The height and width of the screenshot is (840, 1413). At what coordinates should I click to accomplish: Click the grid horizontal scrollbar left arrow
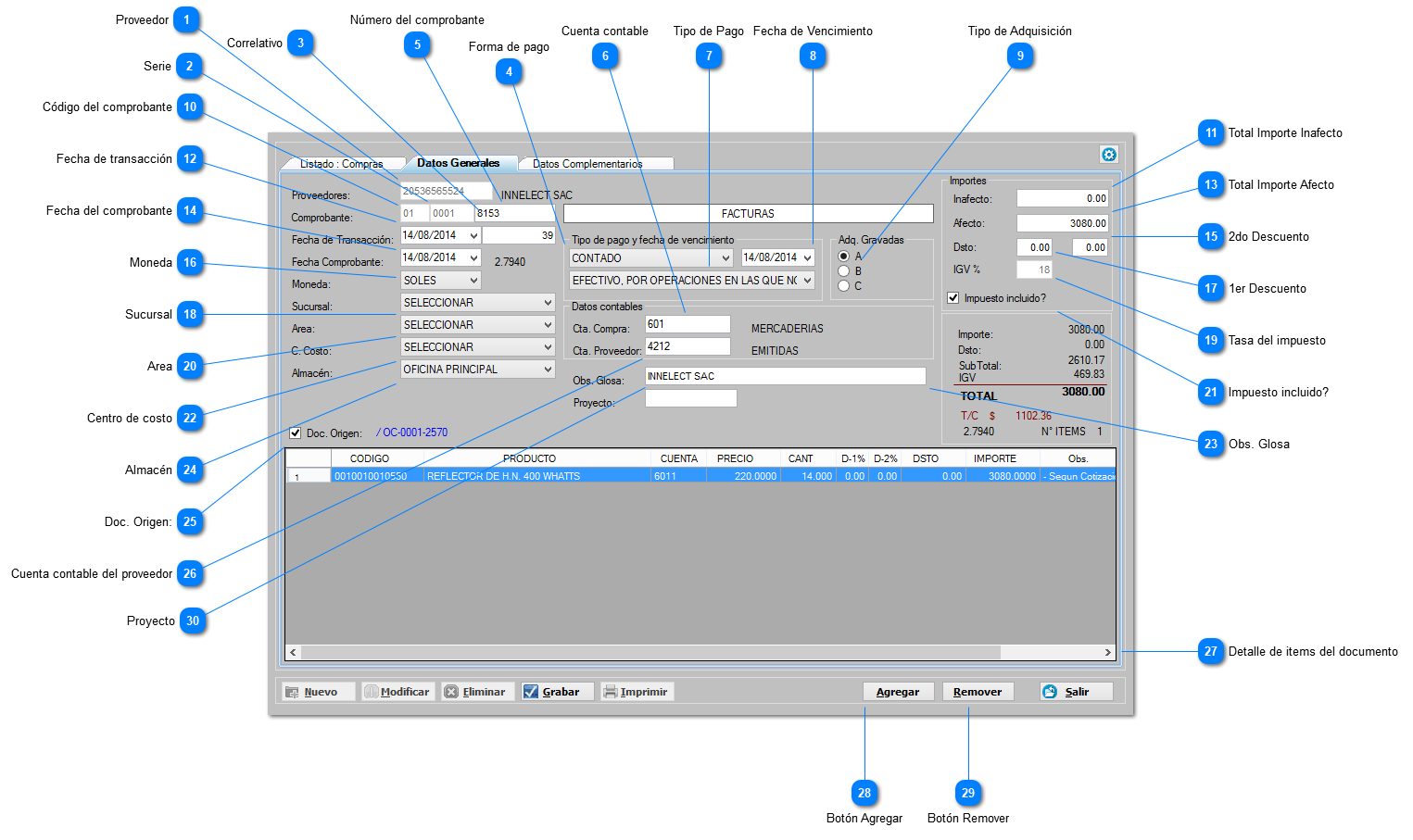click(294, 652)
